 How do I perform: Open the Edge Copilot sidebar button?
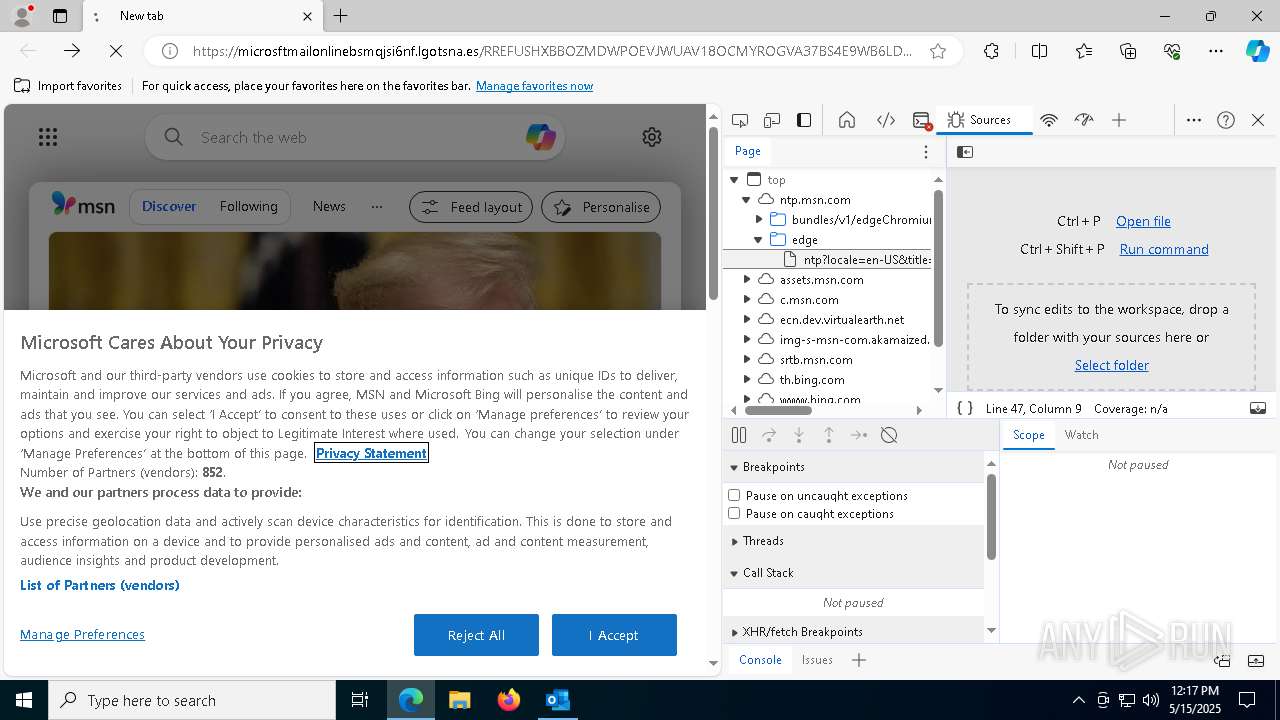pyautogui.click(x=1257, y=51)
